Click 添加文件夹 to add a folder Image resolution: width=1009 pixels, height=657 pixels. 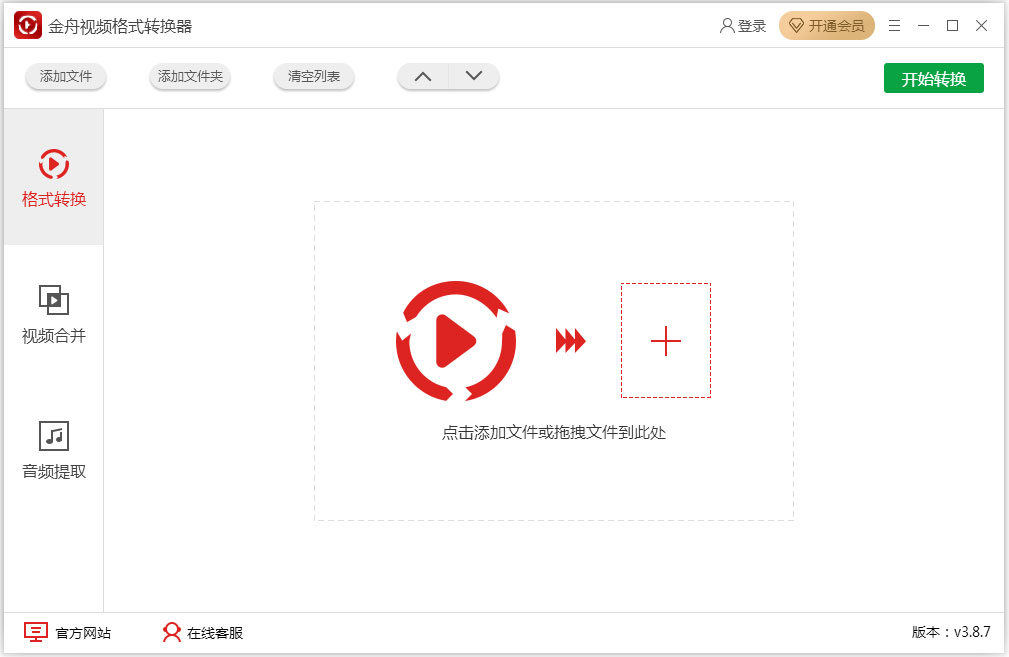pyautogui.click(x=189, y=77)
